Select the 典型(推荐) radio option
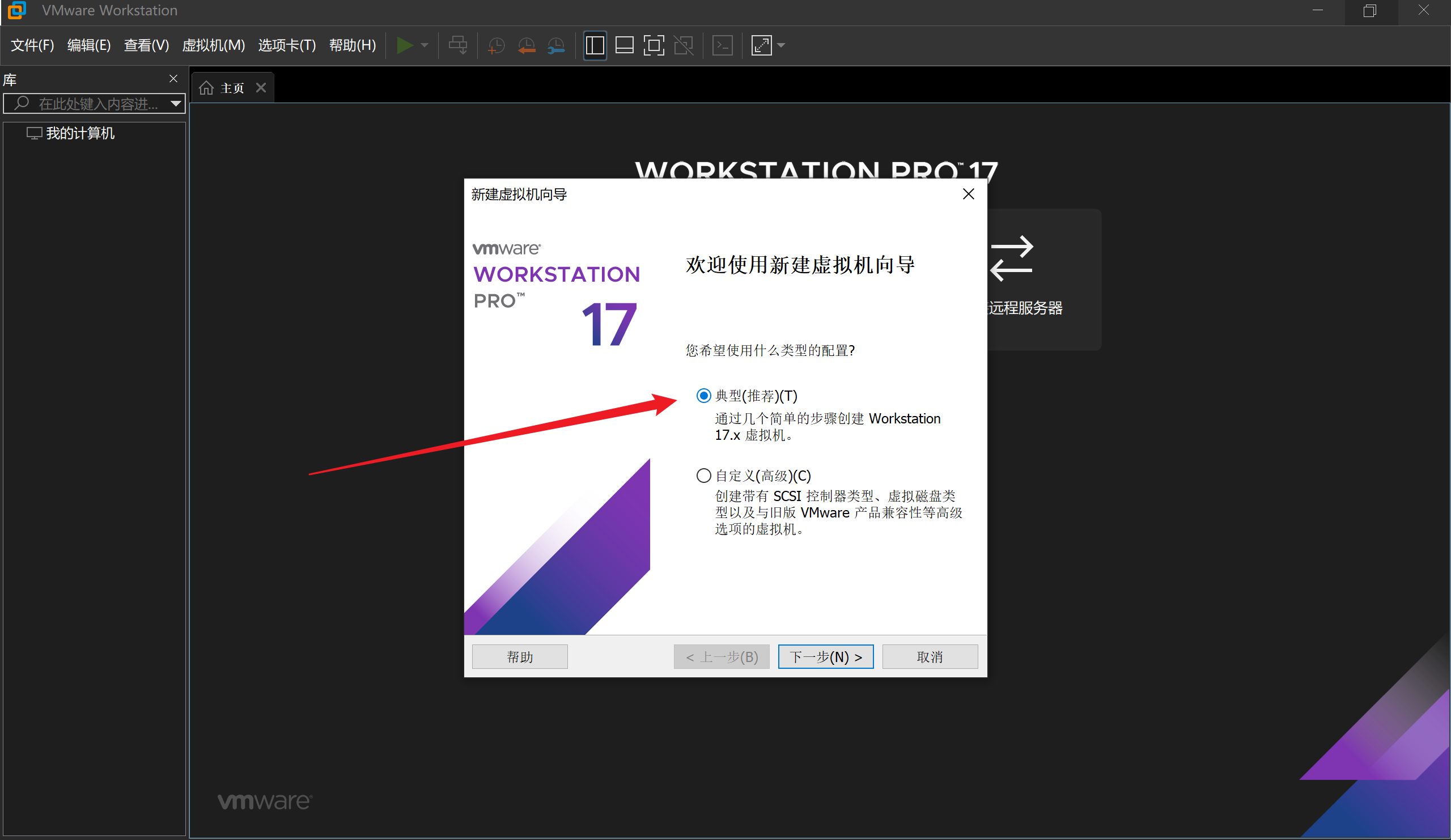 (703, 396)
